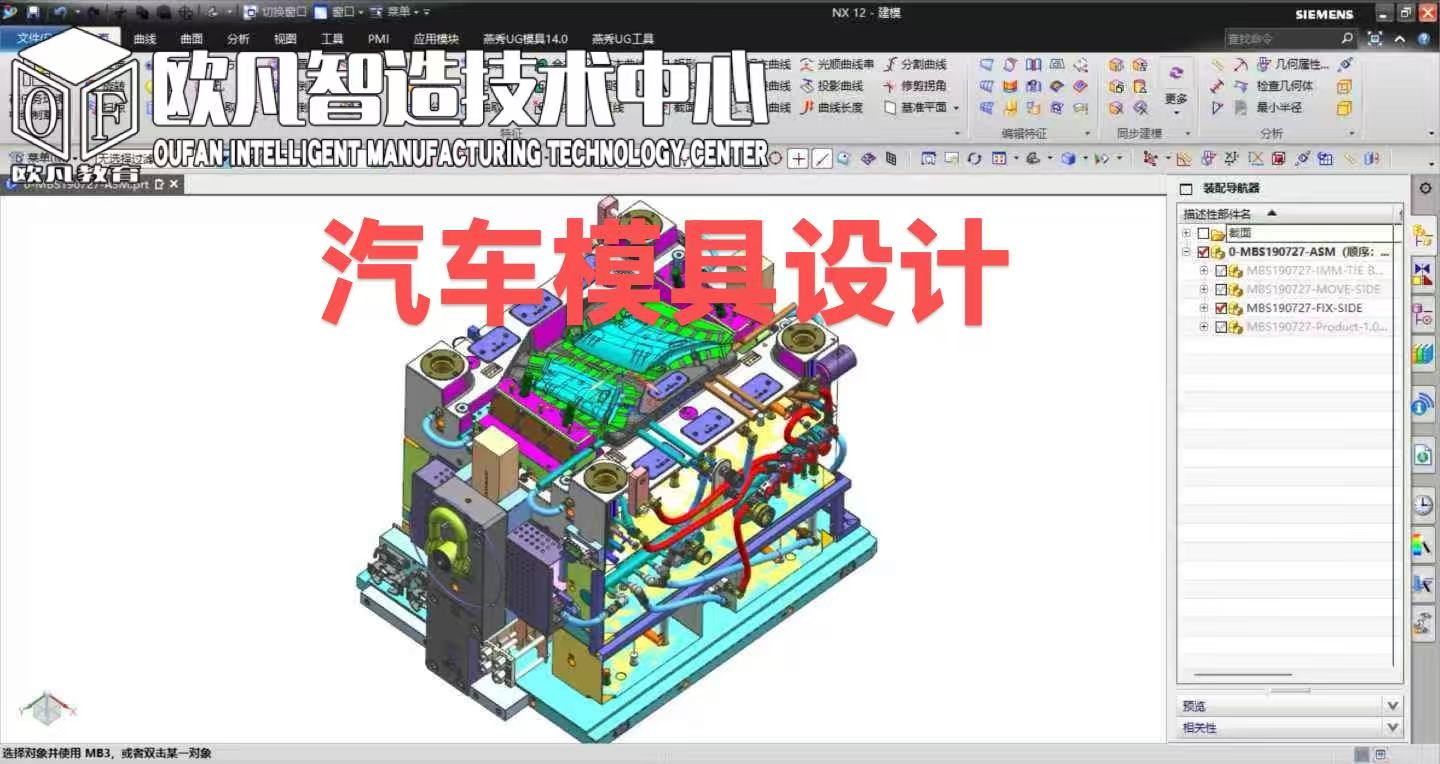Open the History clock icon in sidebar
This screenshot has width=1440, height=764.
[x=1422, y=506]
